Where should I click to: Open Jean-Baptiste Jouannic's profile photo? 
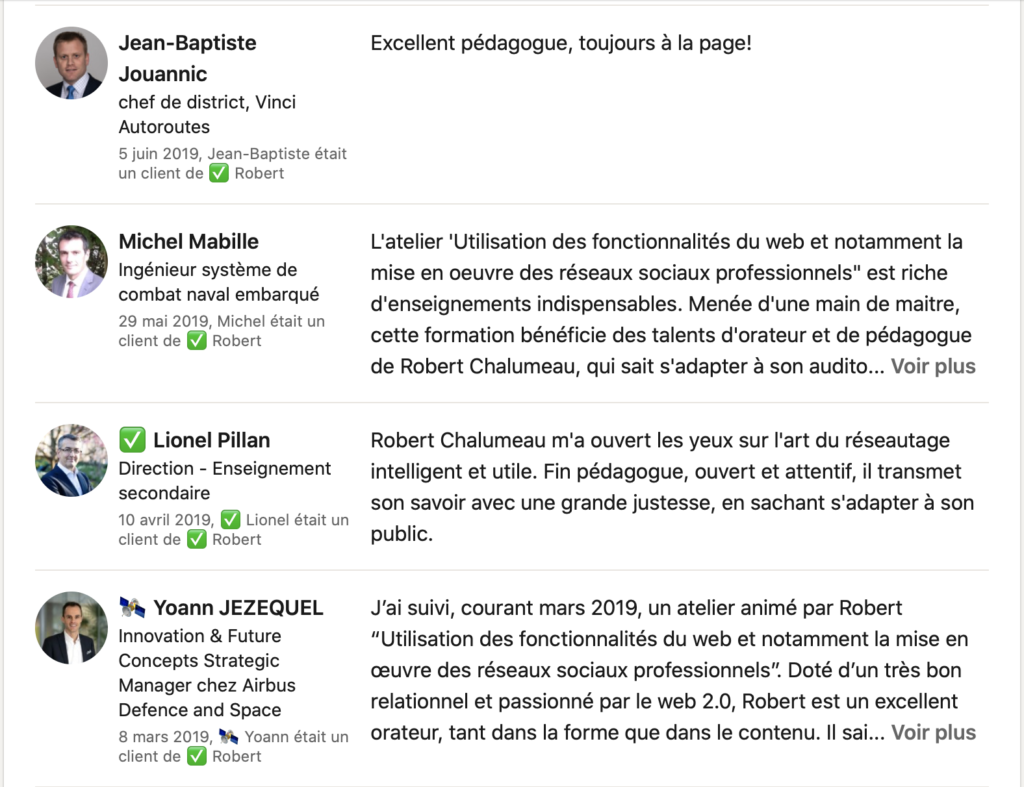(x=71, y=63)
